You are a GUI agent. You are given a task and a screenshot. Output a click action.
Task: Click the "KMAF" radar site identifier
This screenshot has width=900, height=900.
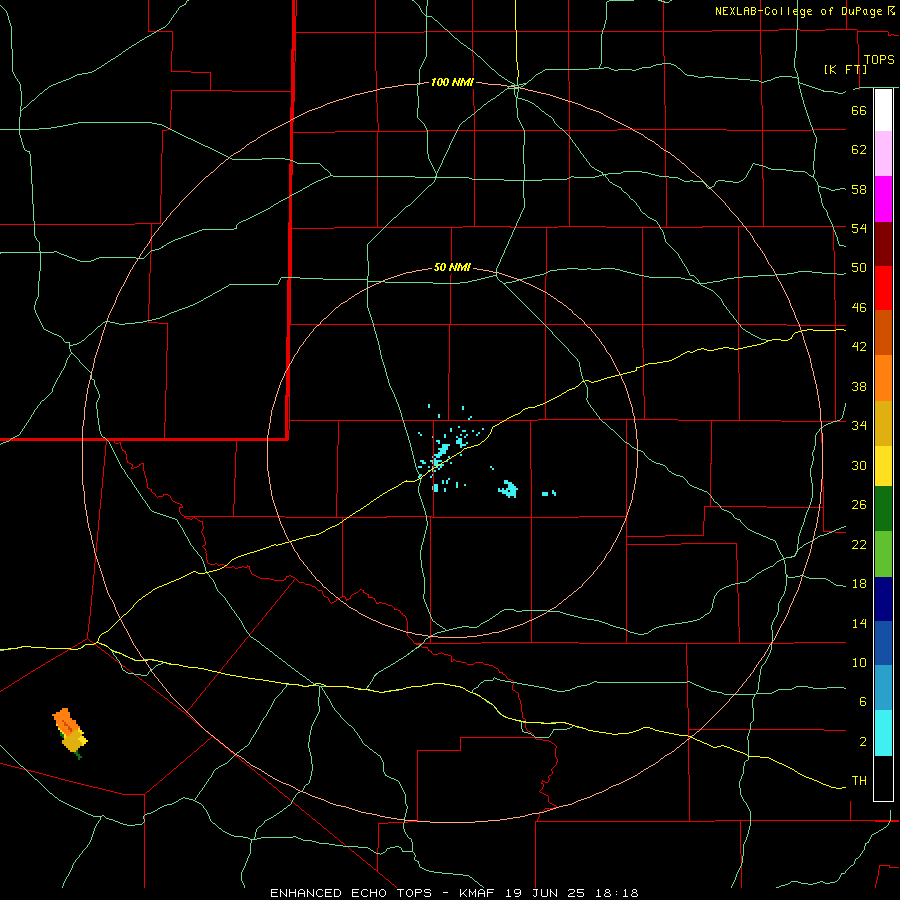coord(479,893)
